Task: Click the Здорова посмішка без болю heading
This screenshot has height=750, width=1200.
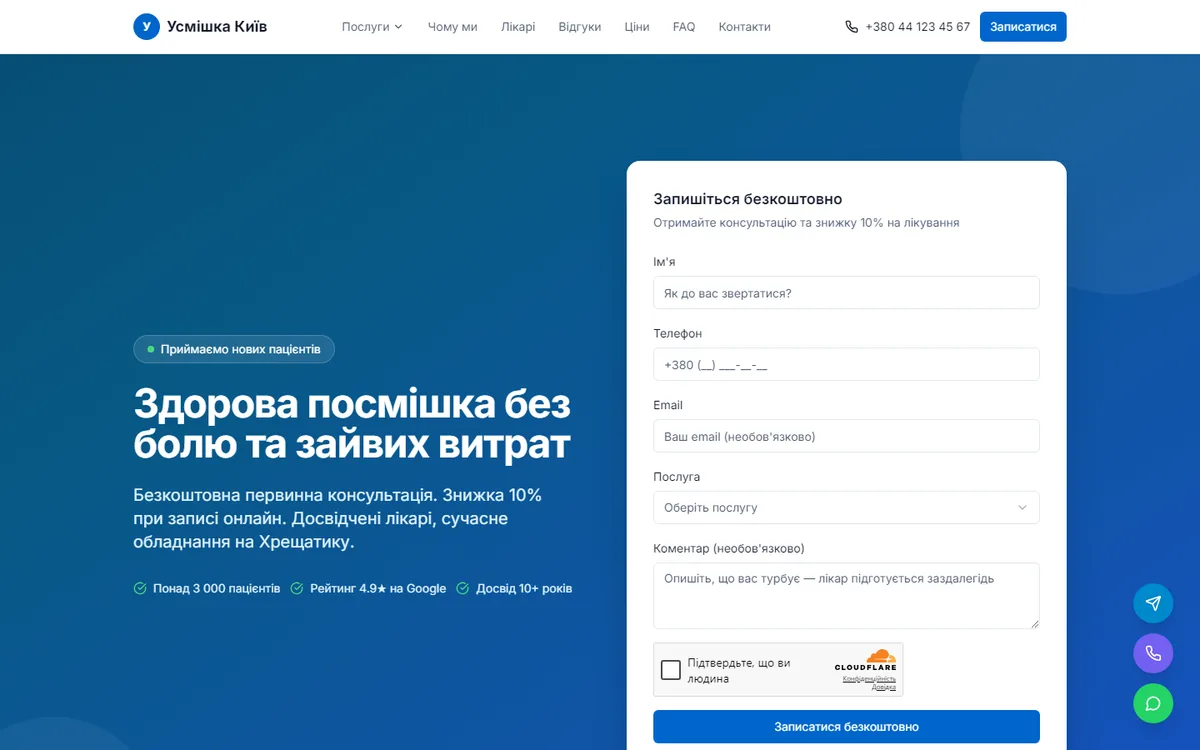Action: [x=352, y=423]
